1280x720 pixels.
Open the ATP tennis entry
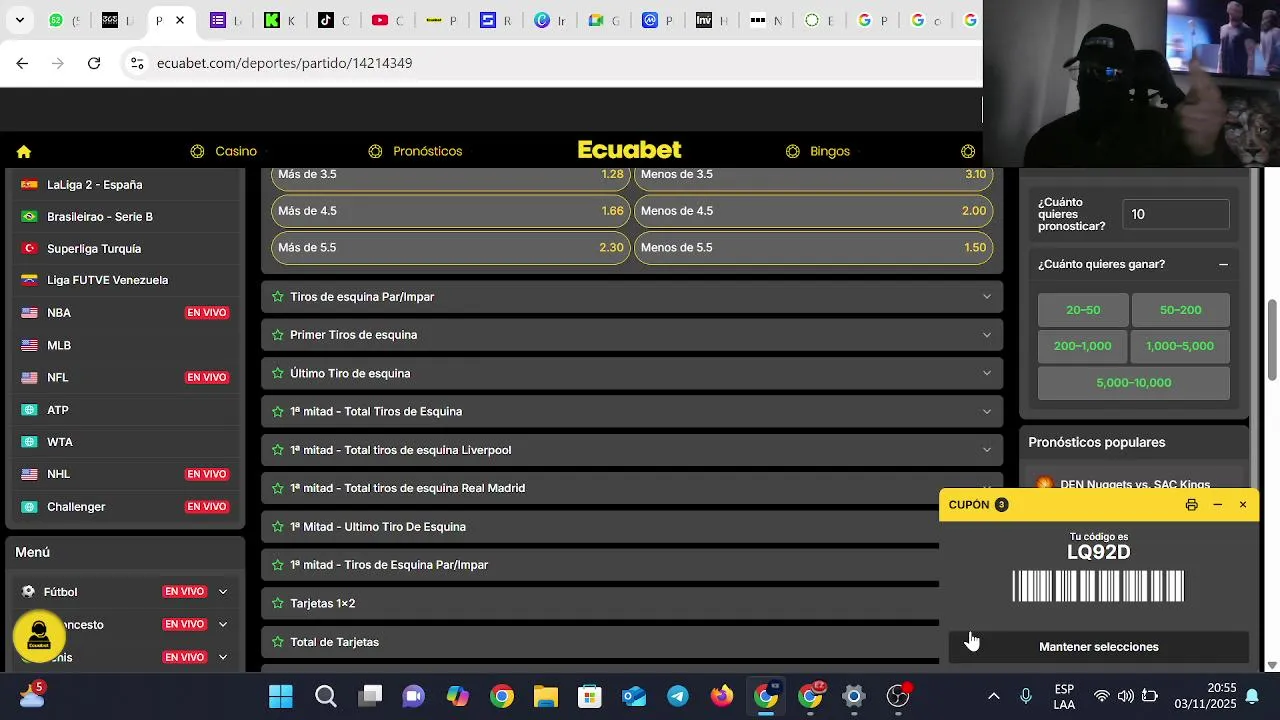tap(125, 410)
